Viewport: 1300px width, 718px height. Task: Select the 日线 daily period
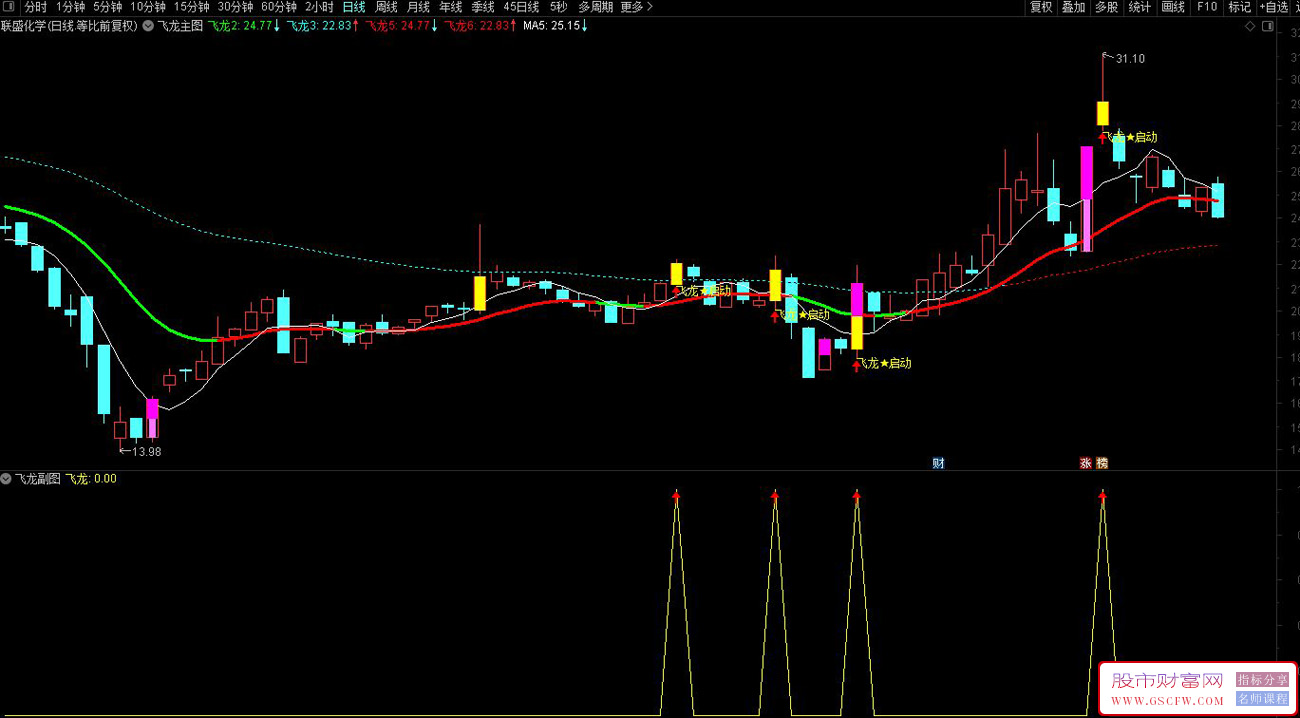(x=354, y=7)
